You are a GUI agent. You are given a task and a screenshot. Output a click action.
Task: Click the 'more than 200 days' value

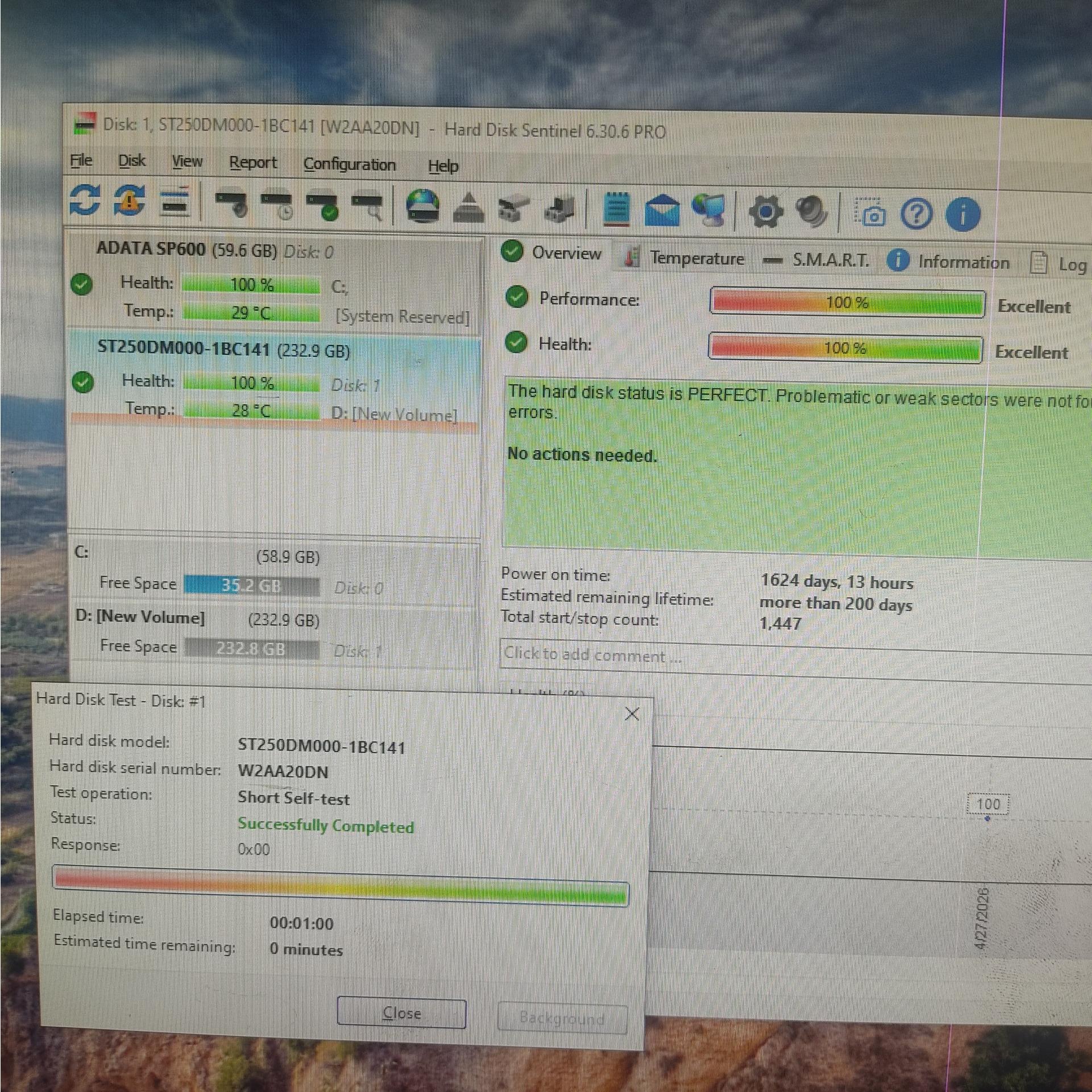click(836, 603)
